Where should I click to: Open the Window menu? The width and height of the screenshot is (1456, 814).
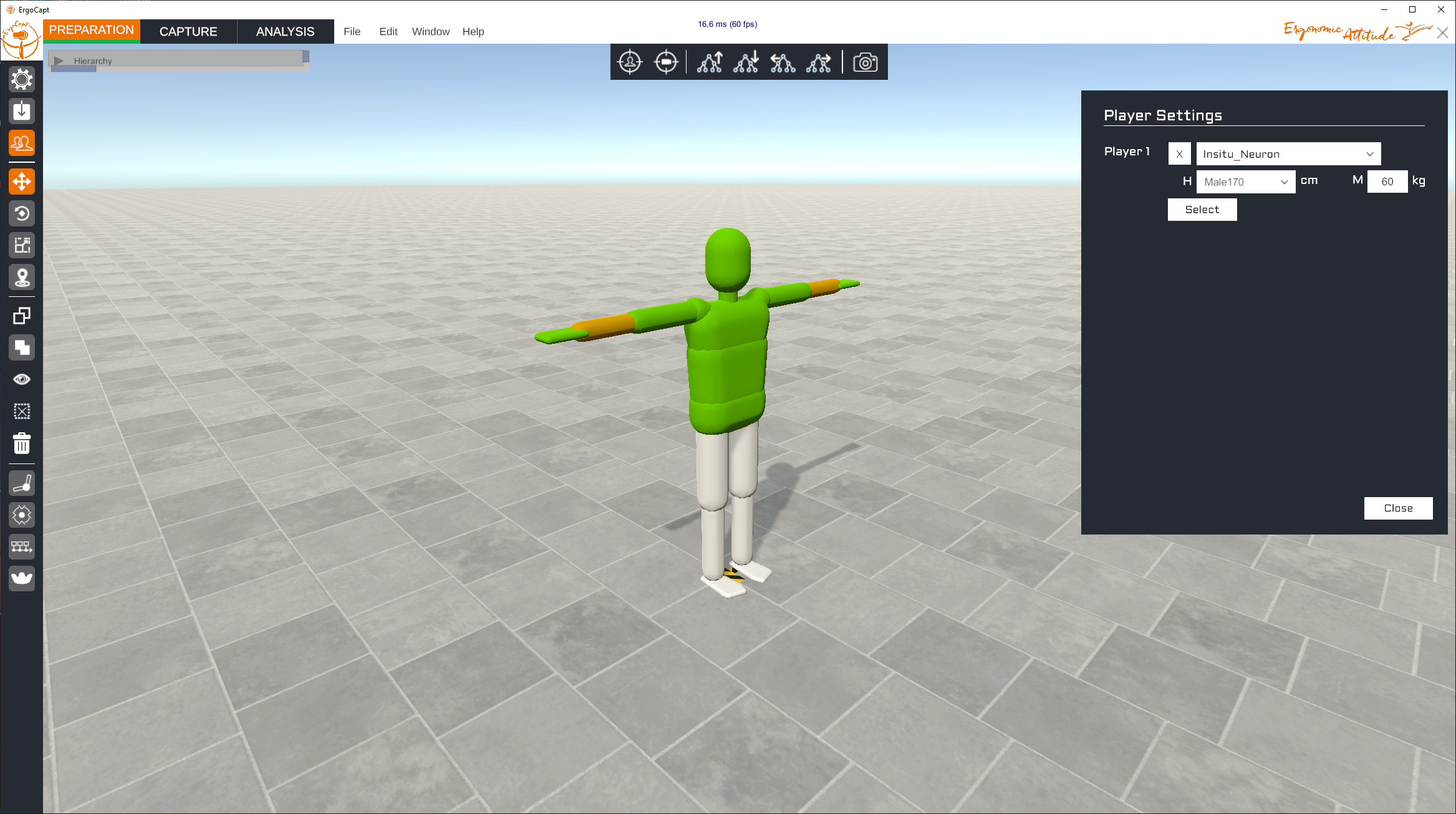[x=431, y=31]
